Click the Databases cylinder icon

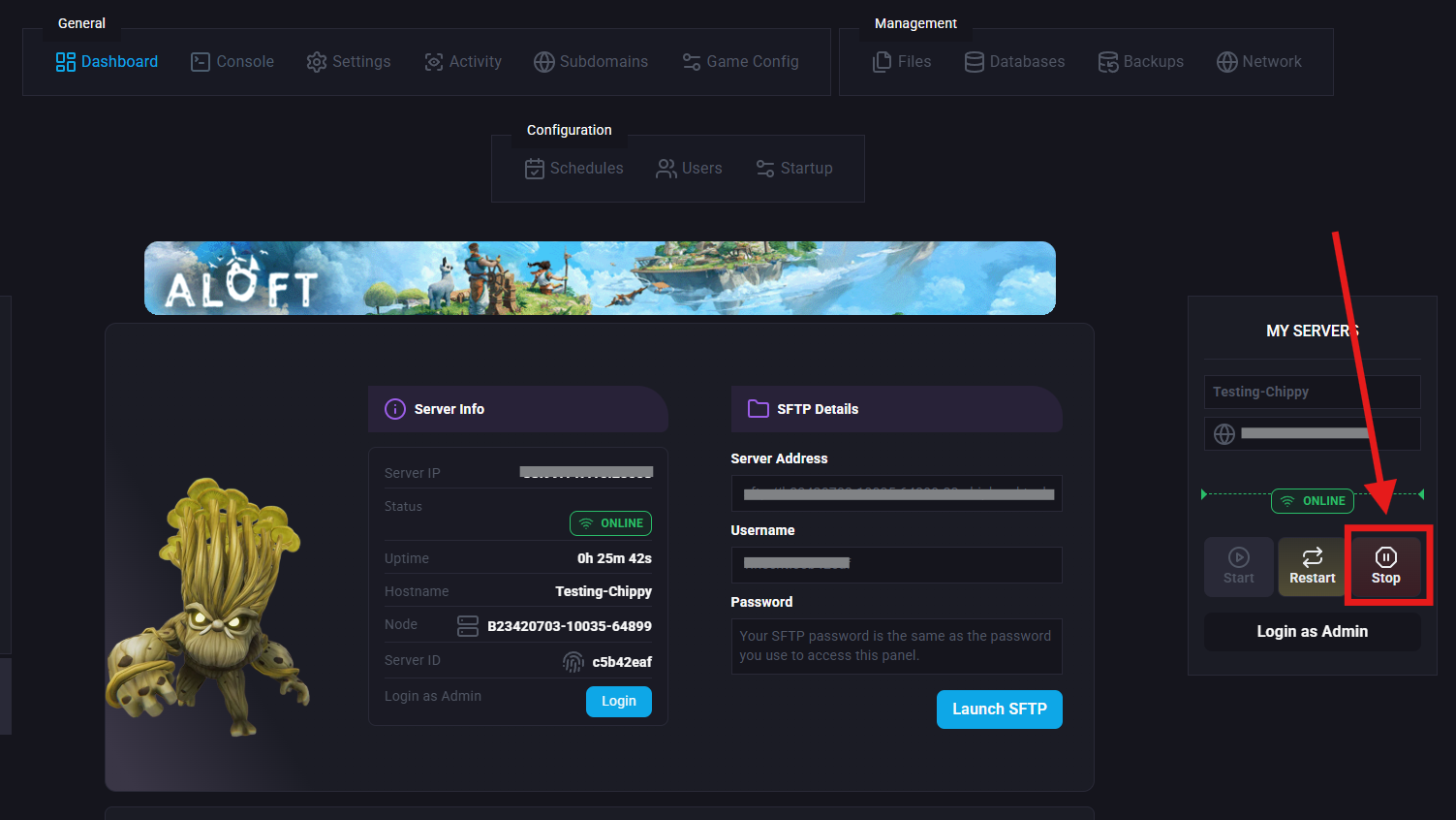975,62
